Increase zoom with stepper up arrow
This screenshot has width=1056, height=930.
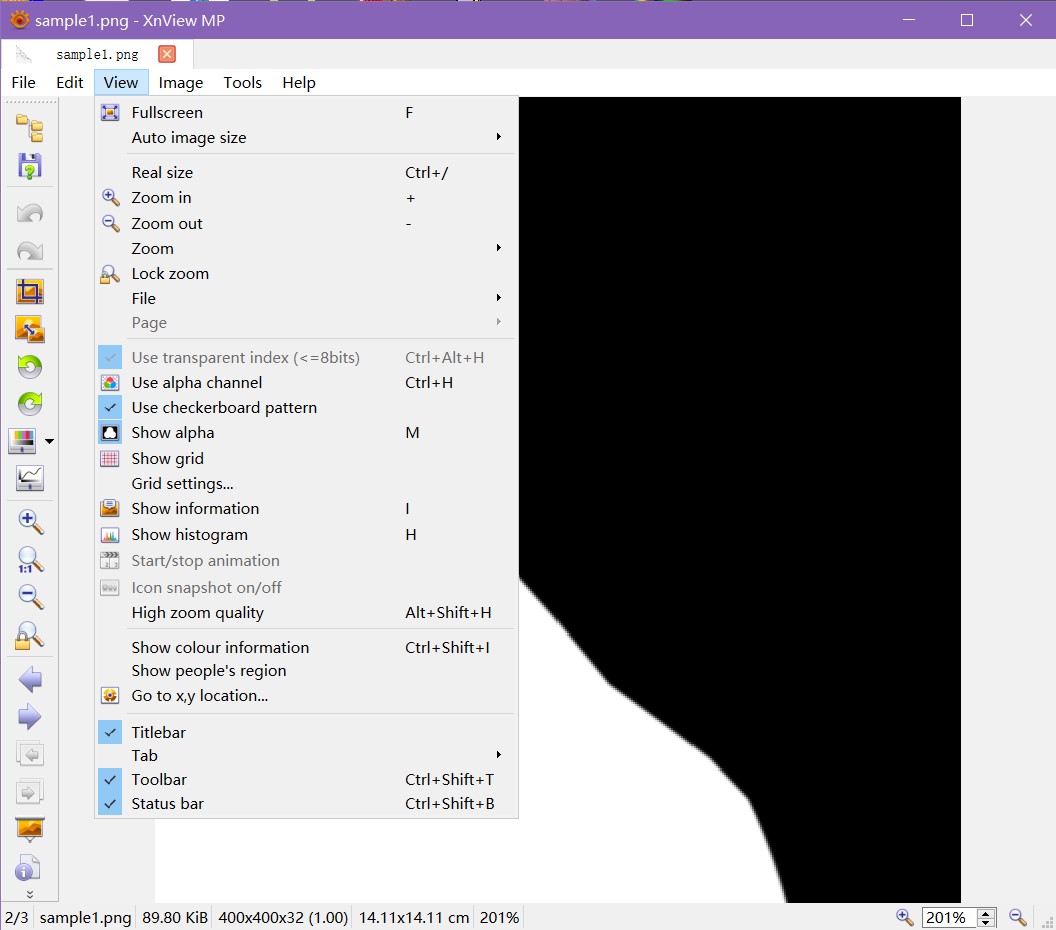986,913
